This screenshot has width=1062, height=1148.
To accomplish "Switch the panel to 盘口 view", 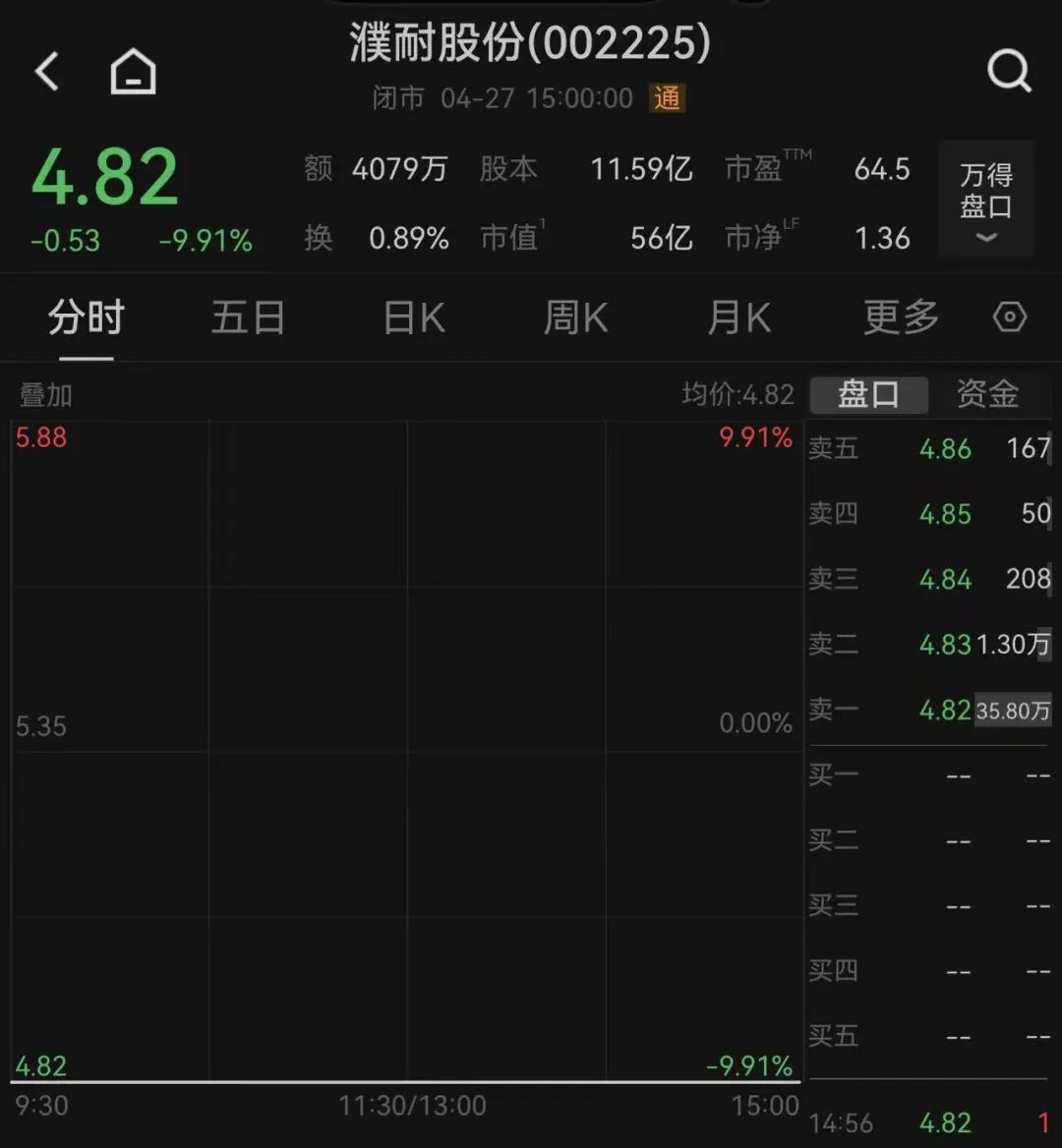I will [x=869, y=393].
